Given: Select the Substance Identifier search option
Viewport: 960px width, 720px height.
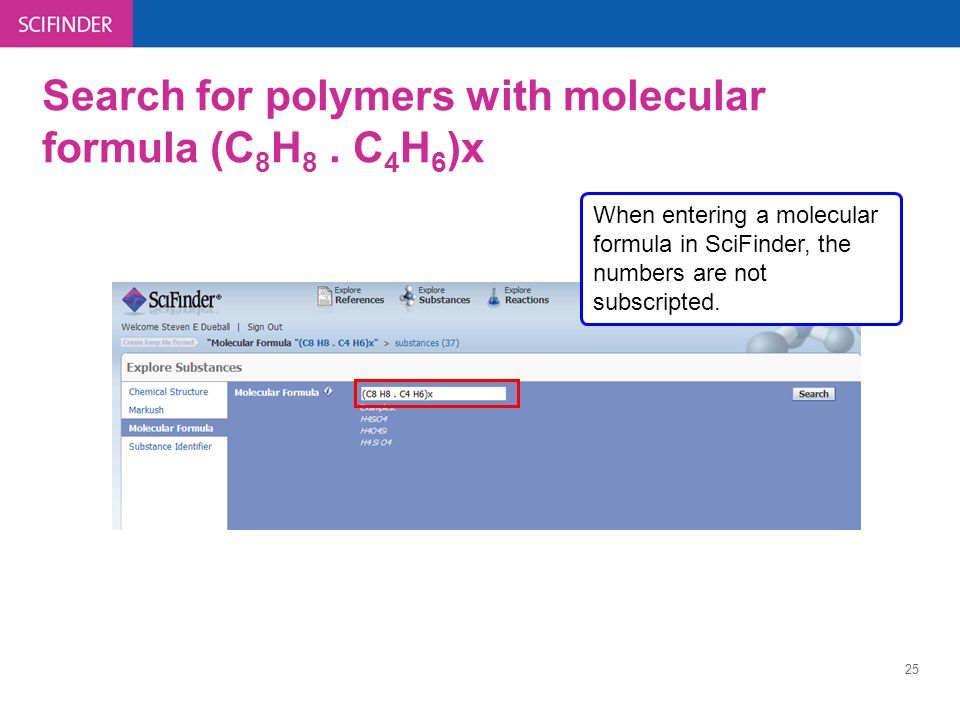Looking at the screenshot, I should click(170, 447).
